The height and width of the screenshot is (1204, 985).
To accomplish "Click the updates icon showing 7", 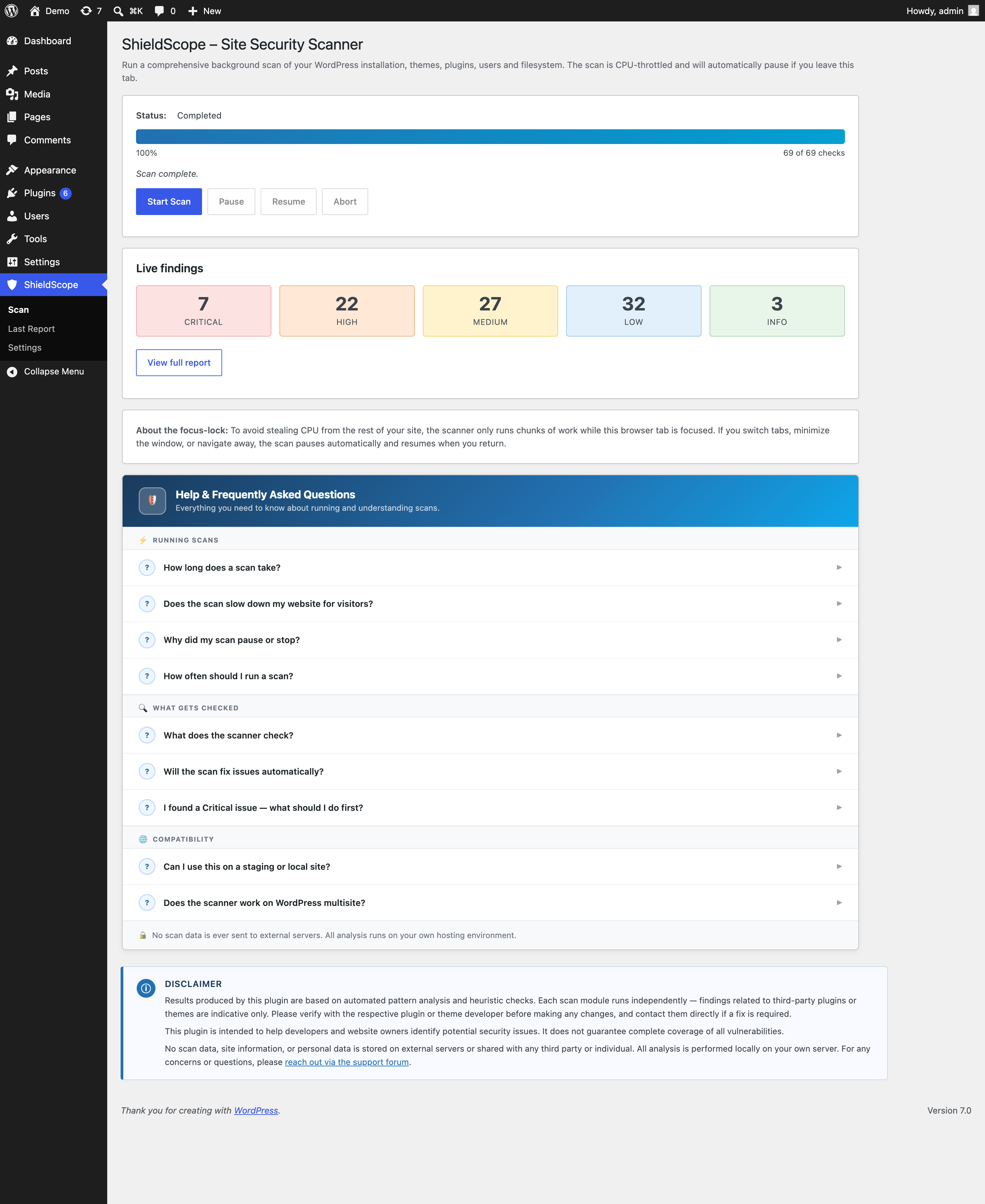I will point(86,11).
